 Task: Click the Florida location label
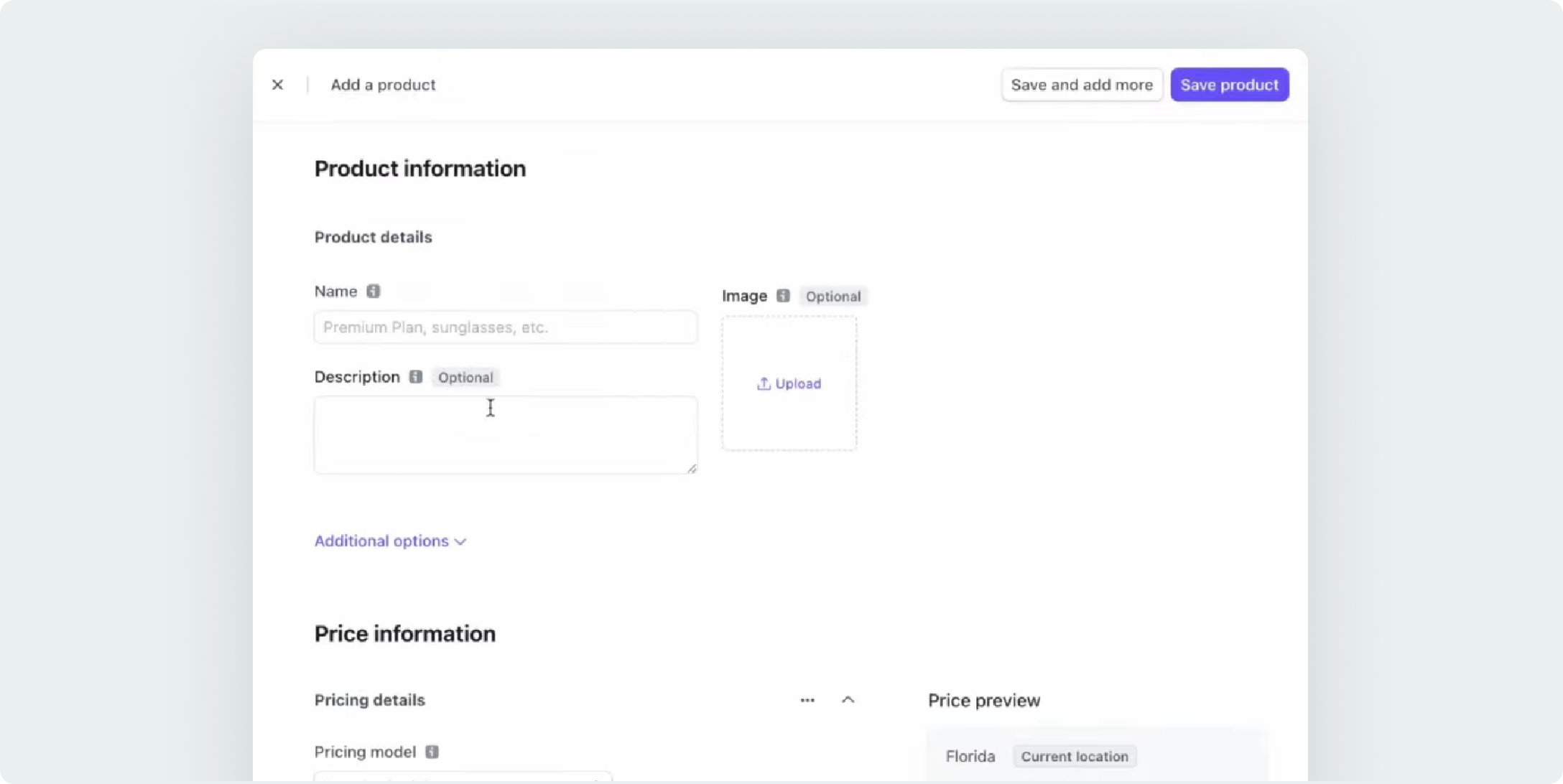pos(970,757)
